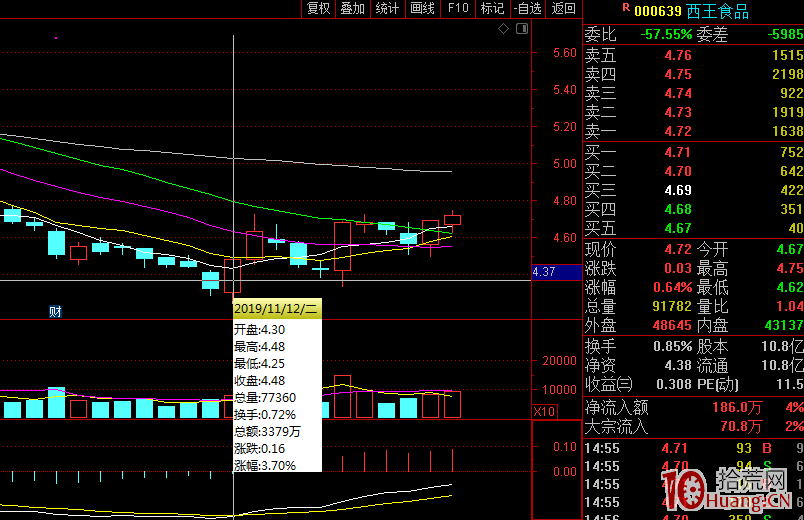Screen dimensions: 804x520
Task: Click the rightmost red volume bar
Action: point(452,405)
